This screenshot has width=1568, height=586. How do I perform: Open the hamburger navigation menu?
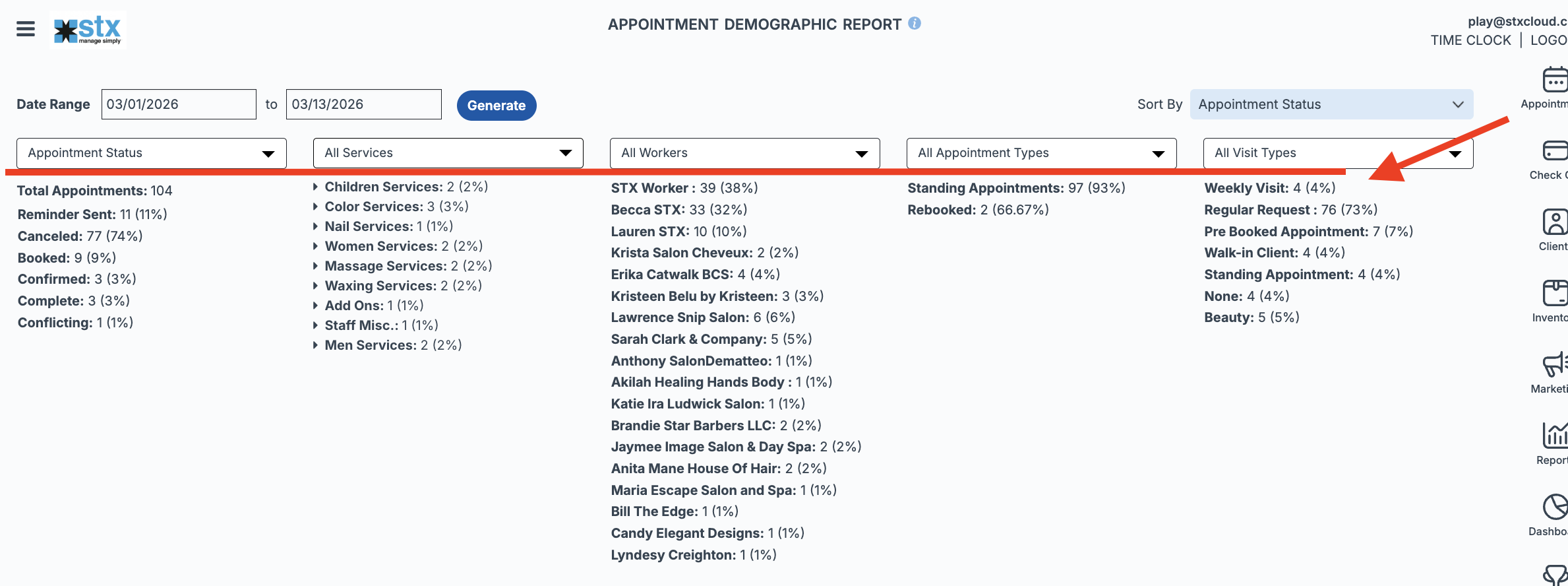pyautogui.click(x=26, y=29)
